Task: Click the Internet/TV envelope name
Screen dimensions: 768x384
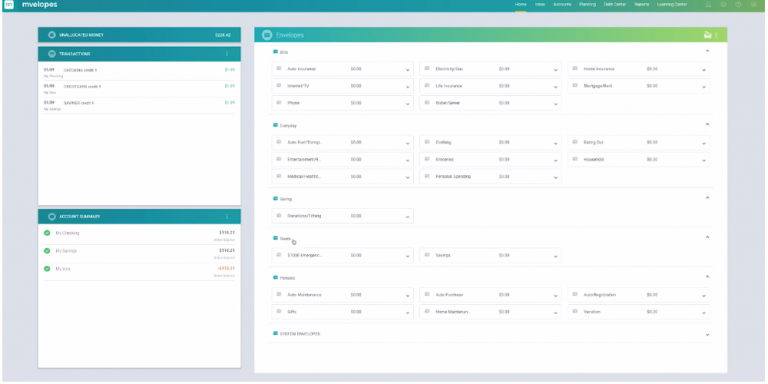Action: click(298, 86)
